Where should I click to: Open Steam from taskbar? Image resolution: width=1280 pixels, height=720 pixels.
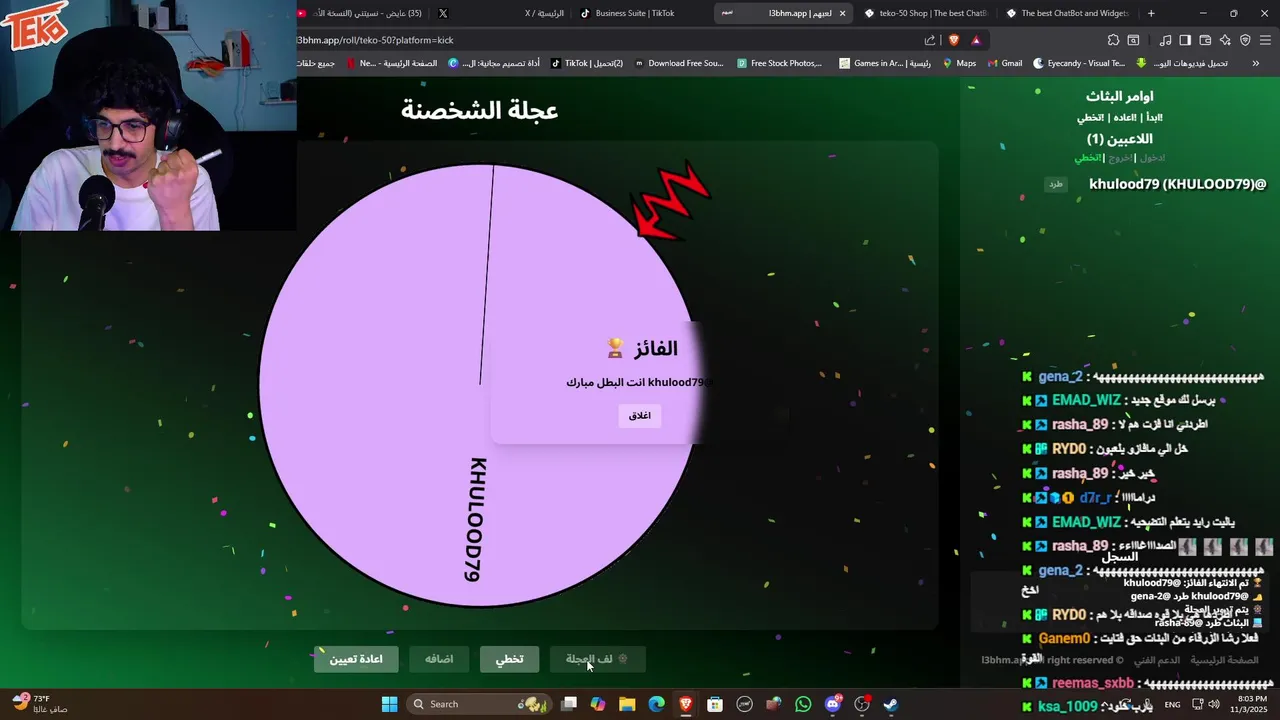tap(891, 704)
